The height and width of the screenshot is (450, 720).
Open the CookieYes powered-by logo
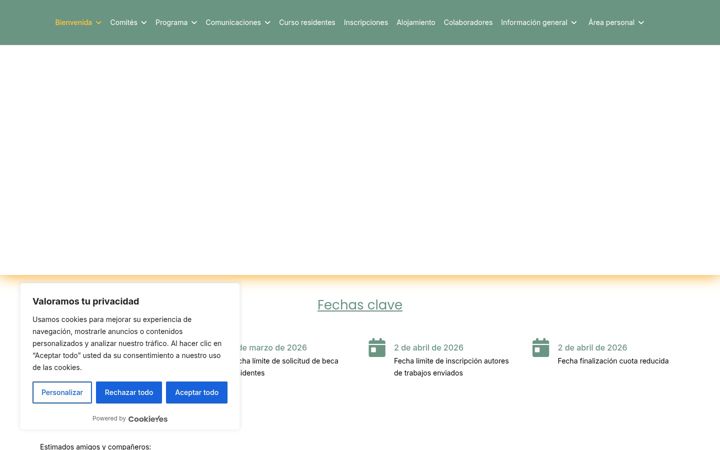[148, 419]
